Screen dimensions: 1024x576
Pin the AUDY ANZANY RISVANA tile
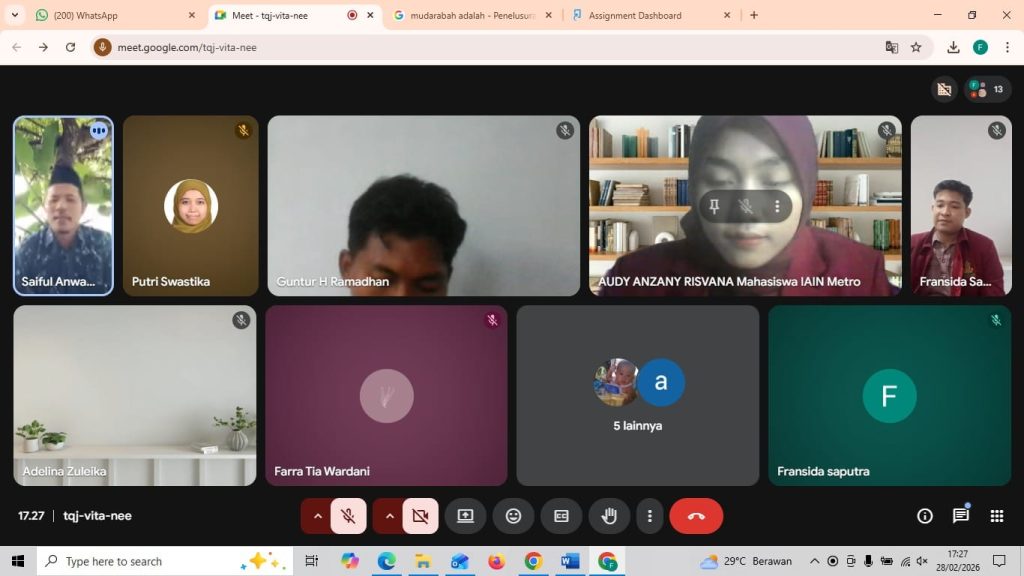point(714,206)
